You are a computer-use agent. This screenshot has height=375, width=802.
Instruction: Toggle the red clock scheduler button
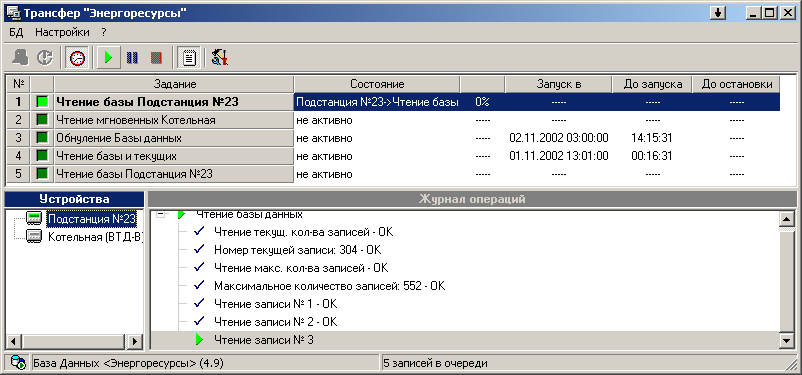(x=78, y=57)
